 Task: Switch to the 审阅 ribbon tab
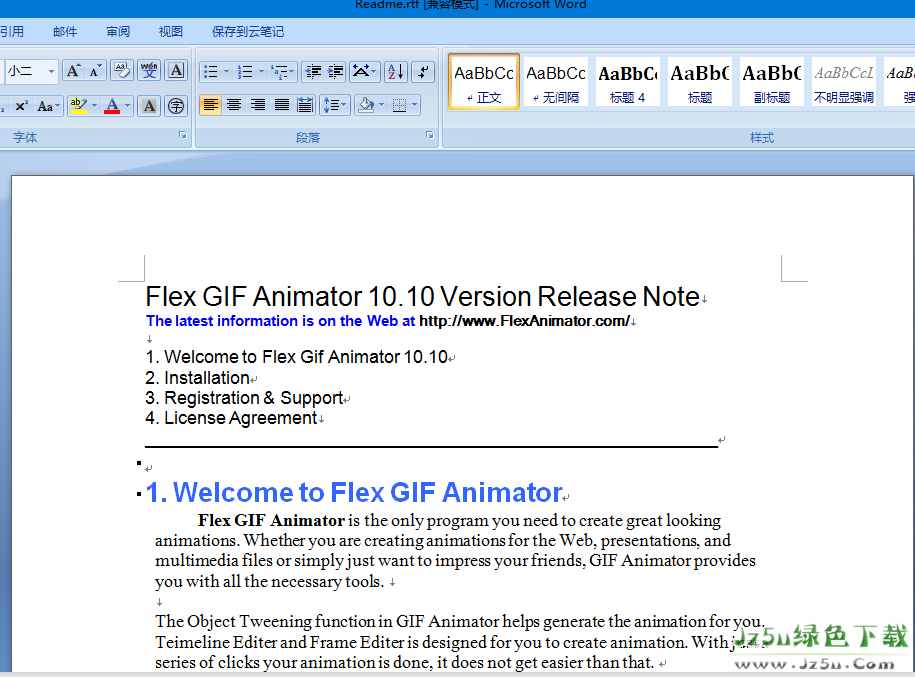click(x=118, y=32)
